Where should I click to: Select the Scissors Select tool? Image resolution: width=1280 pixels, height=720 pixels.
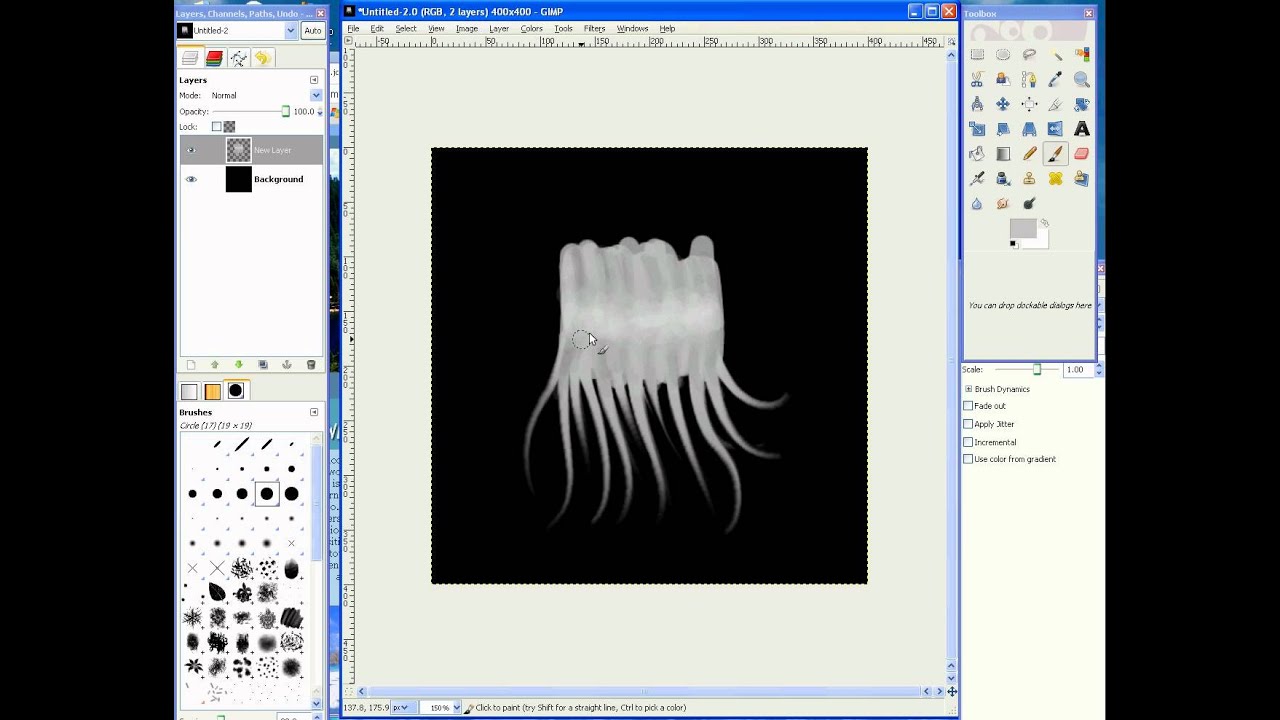click(x=977, y=80)
